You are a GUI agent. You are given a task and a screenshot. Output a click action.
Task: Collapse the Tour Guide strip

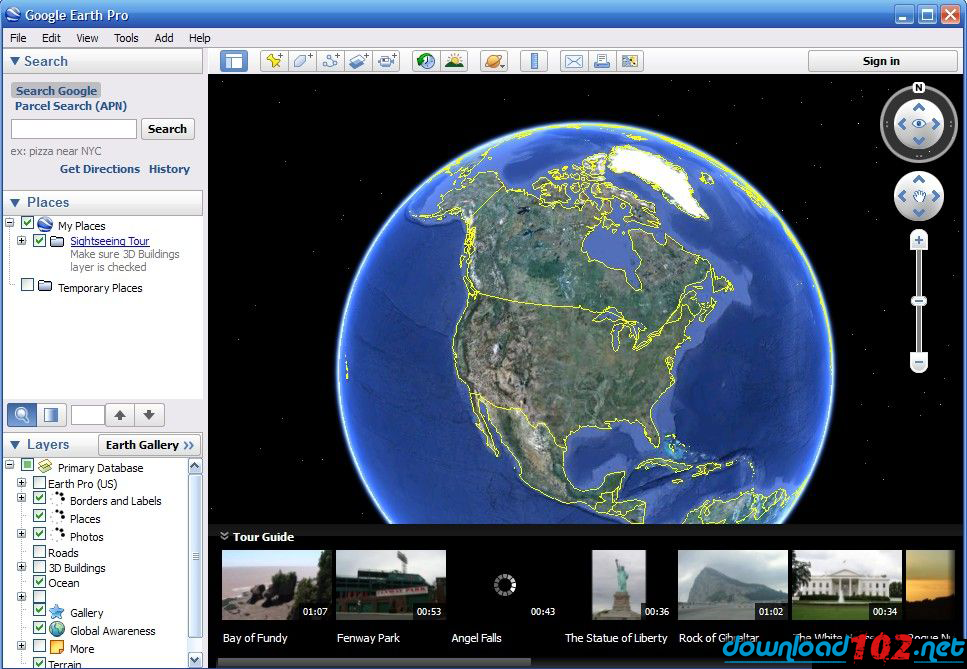(224, 536)
